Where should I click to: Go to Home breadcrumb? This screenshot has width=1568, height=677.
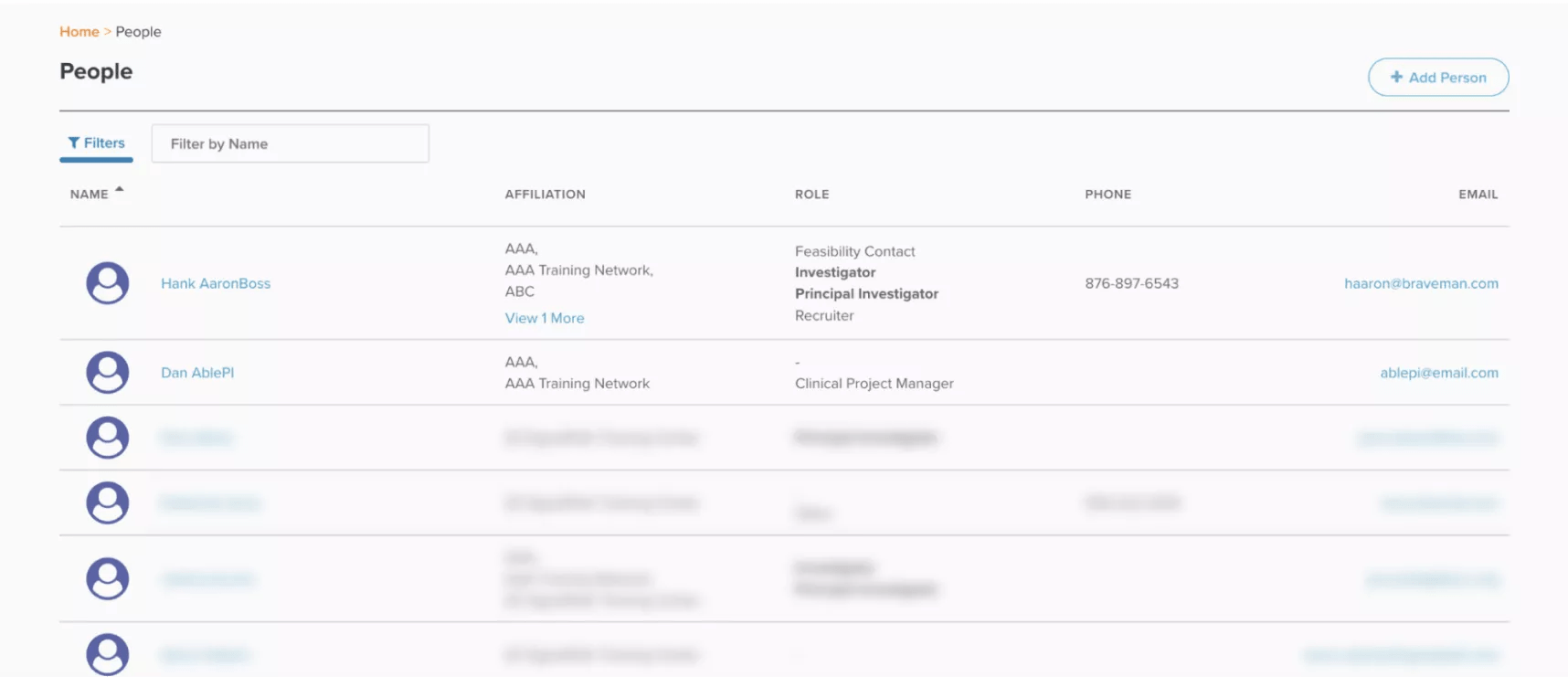[x=79, y=32]
